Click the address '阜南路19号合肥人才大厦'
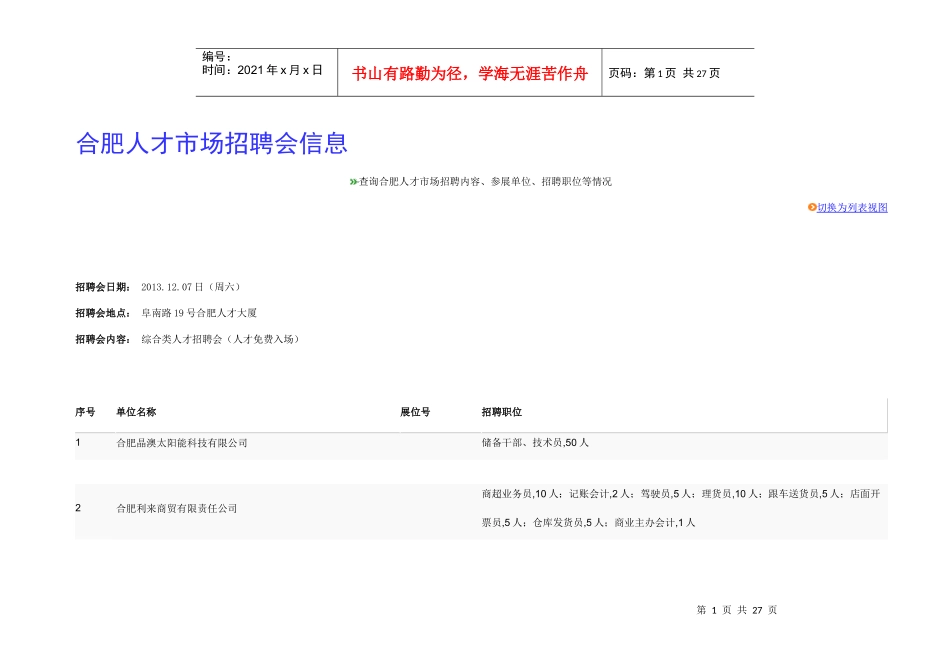The image size is (950, 672). [199, 313]
